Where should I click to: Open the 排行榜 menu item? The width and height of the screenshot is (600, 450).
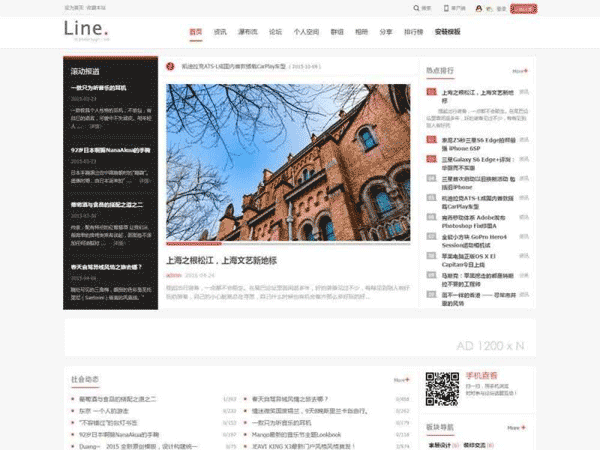(413, 32)
